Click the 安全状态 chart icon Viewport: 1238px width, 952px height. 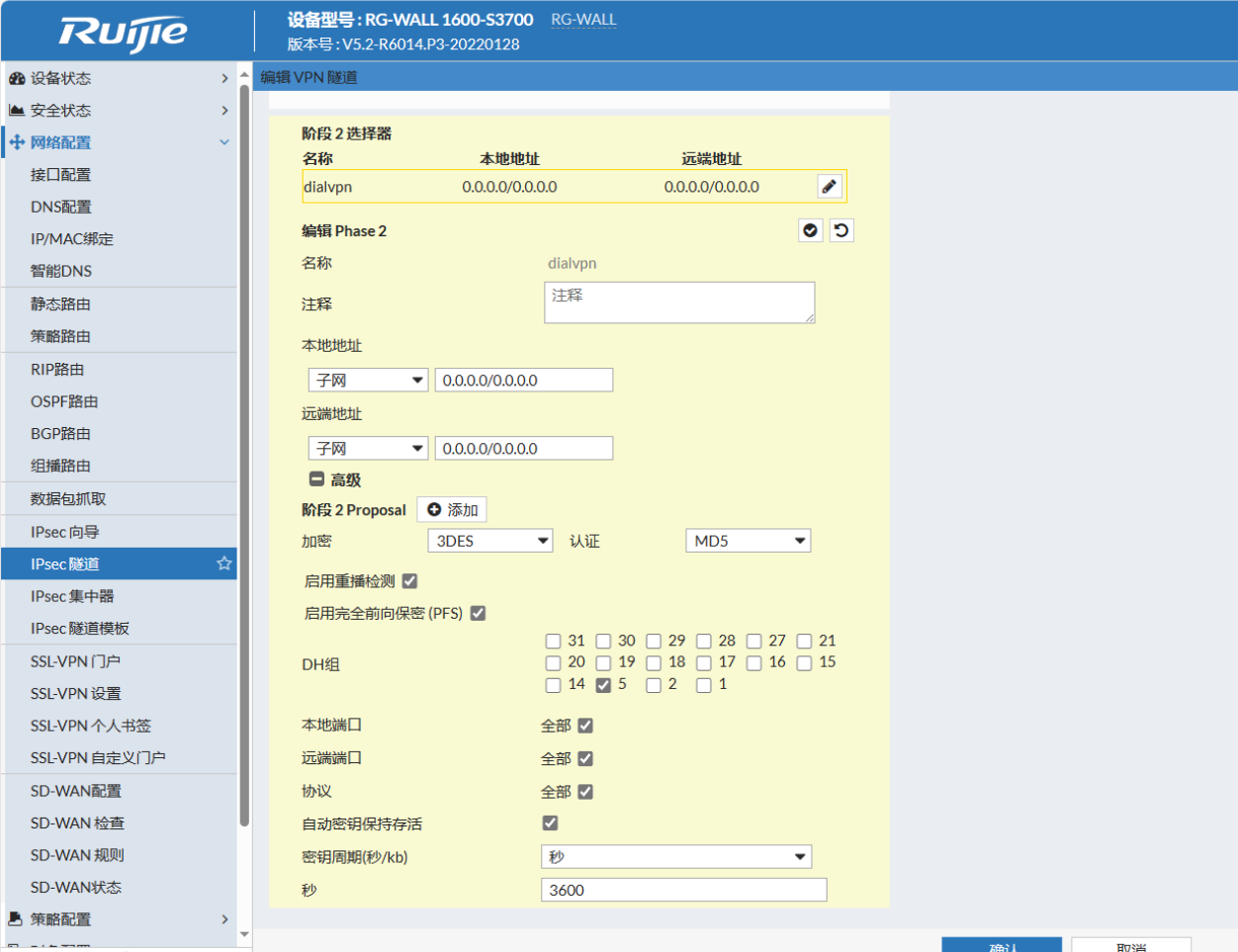(17, 110)
